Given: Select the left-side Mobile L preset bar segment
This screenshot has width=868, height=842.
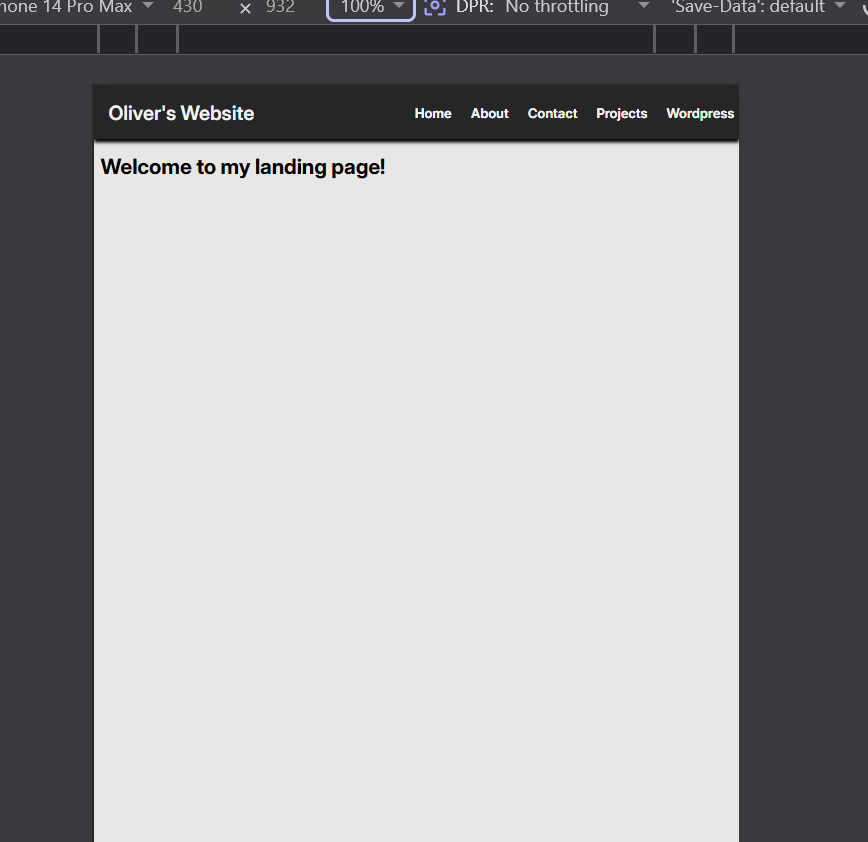Looking at the screenshot, I should point(118,39).
